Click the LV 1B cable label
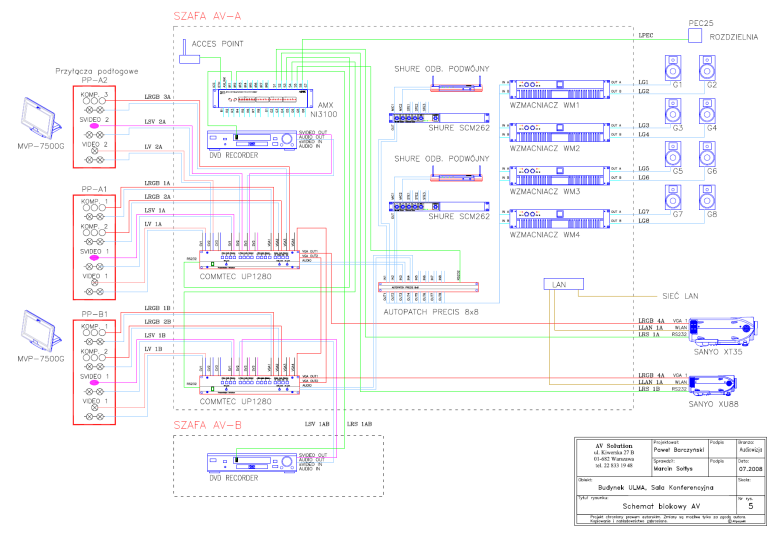Screen dimensions: 775x537 [x=153, y=349]
